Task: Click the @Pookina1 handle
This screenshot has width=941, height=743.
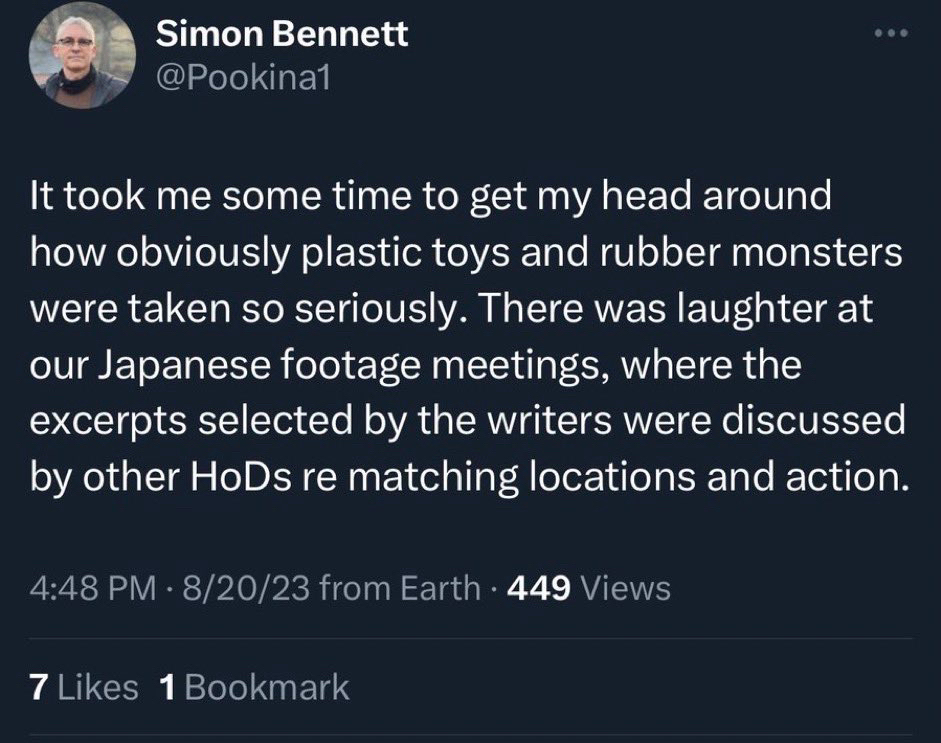Action: 243,78
